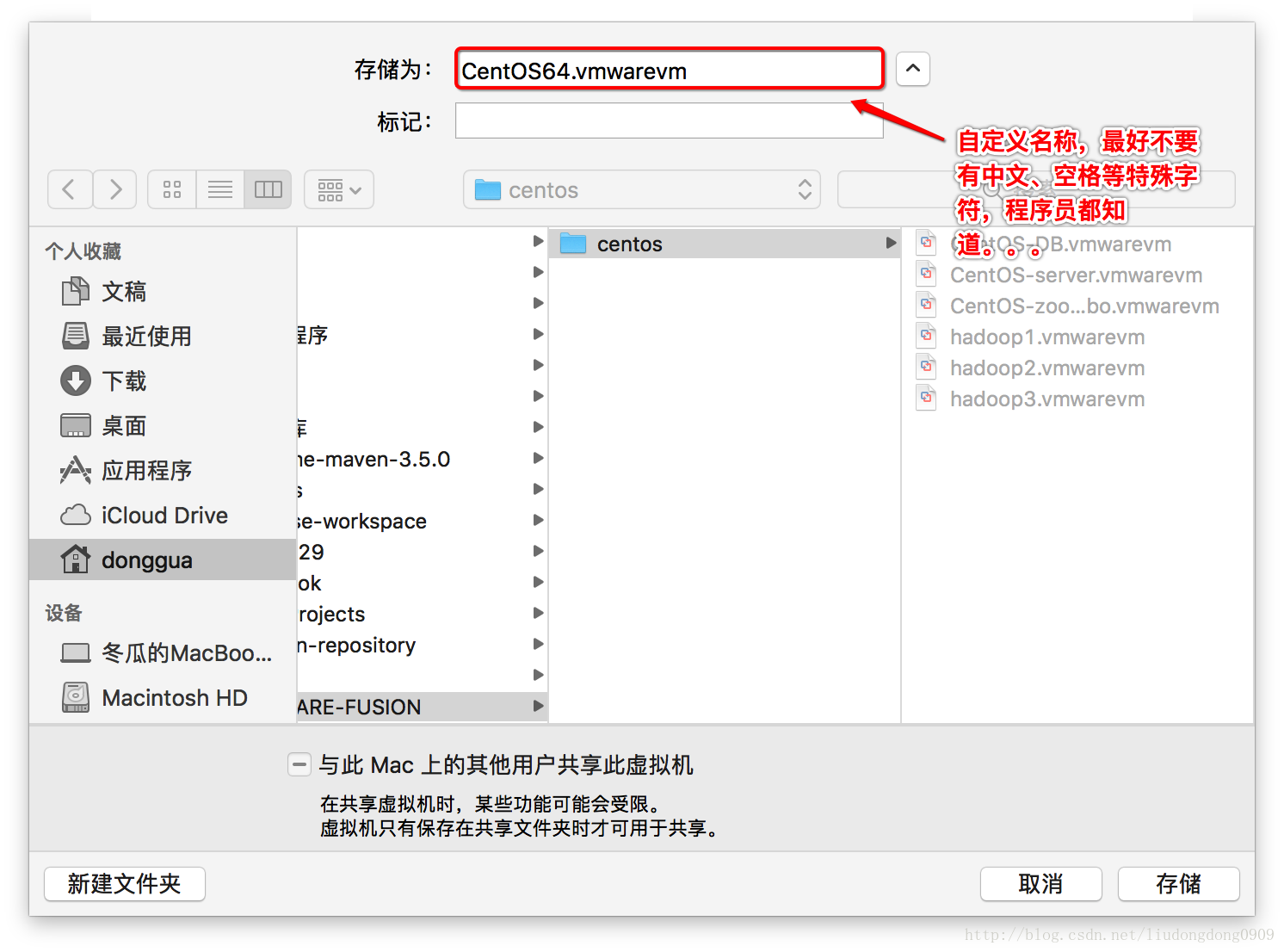
Task: Open iCloud Drive in the sidebar
Action: (163, 515)
